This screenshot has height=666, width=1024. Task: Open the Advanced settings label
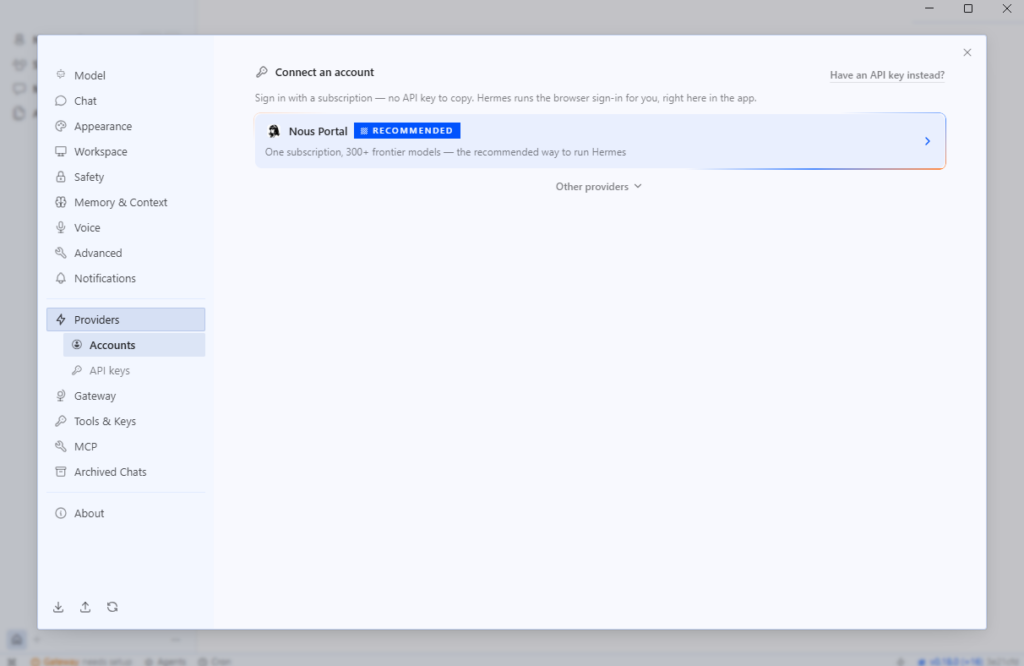(x=98, y=253)
